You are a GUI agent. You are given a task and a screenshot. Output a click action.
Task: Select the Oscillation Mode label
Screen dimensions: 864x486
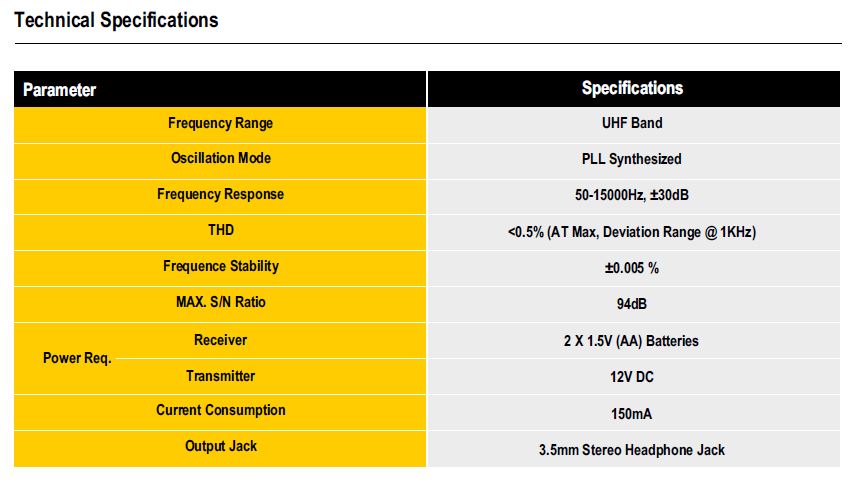coord(220,158)
